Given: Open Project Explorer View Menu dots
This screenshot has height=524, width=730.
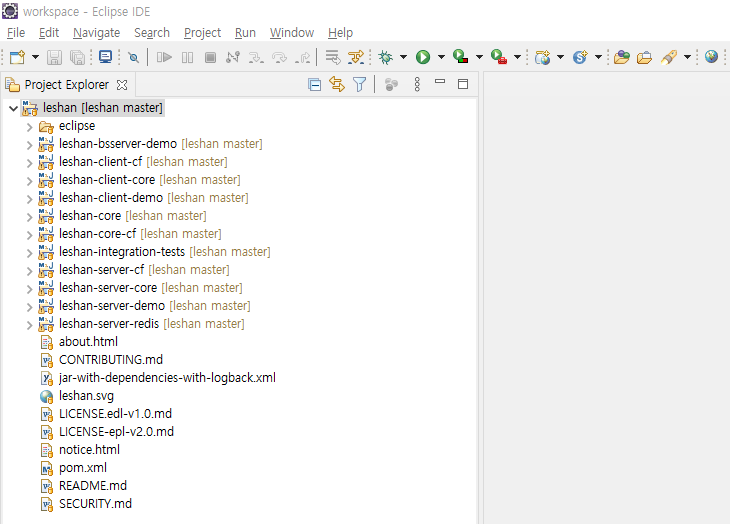Looking at the screenshot, I should coord(417,84).
